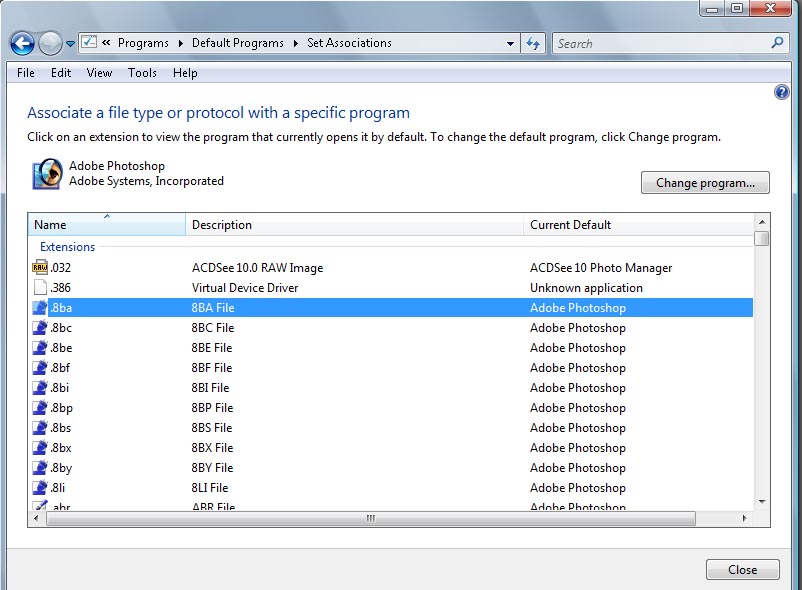802x590 pixels.
Task: Sort by the Name column header
Action: point(107,224)
